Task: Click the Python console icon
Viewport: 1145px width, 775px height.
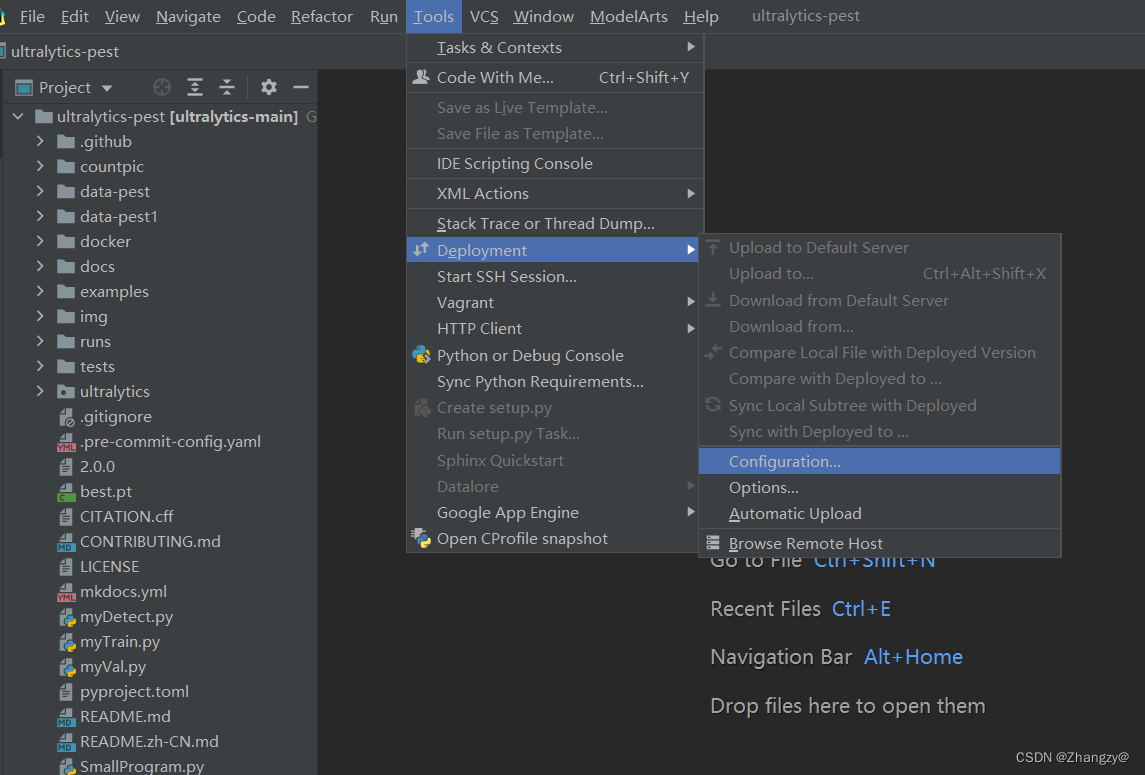Action: (x=421, y=355)
